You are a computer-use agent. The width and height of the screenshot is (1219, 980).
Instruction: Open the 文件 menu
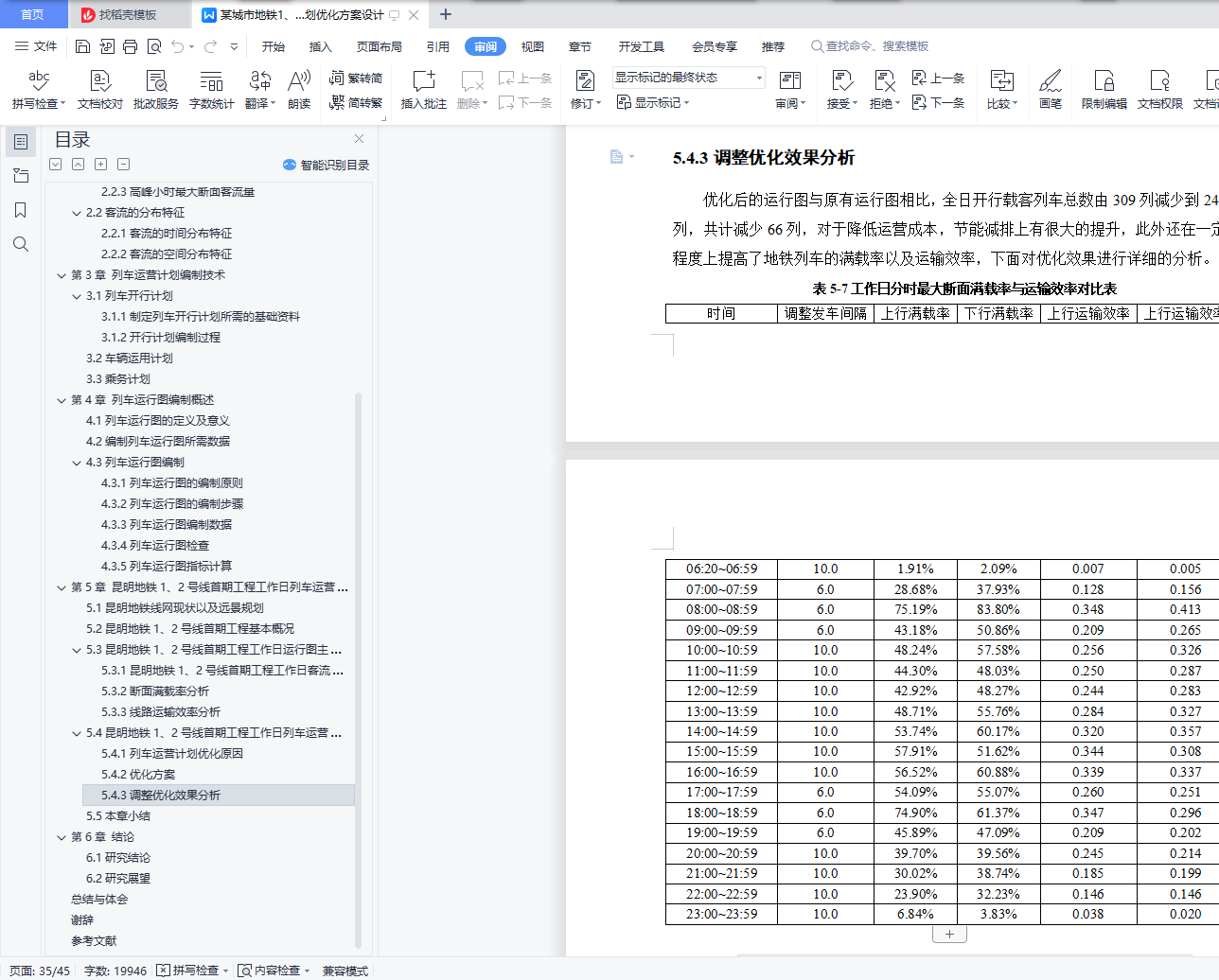click(36, 46)
